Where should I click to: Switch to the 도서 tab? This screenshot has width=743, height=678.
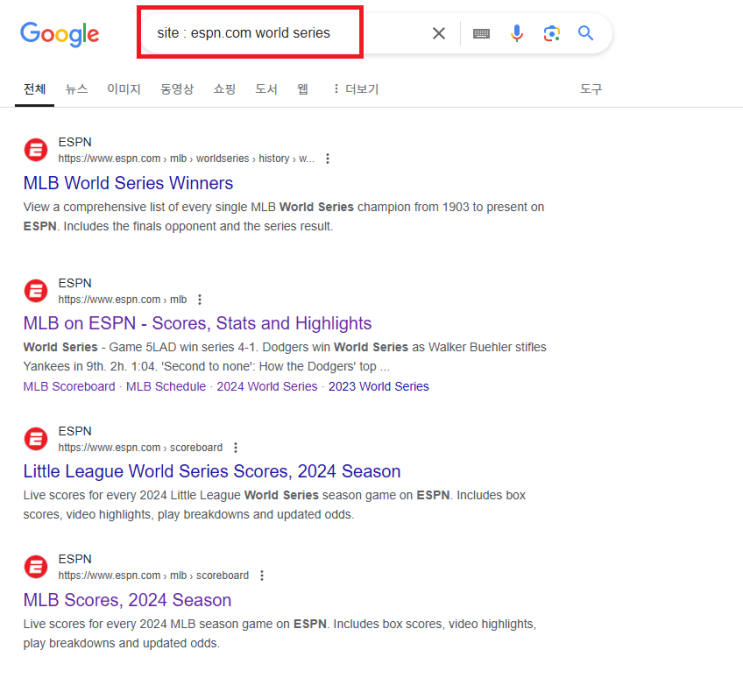266,89
